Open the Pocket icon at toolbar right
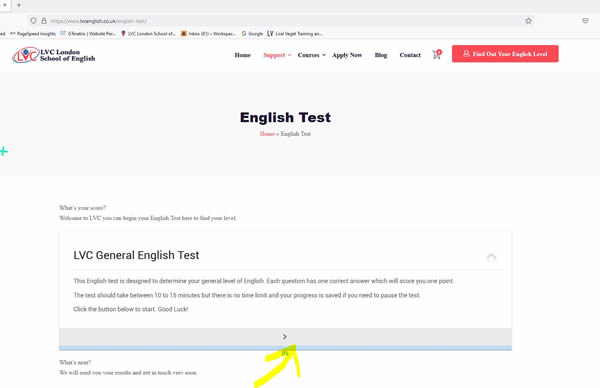 (x=585, y=21)
